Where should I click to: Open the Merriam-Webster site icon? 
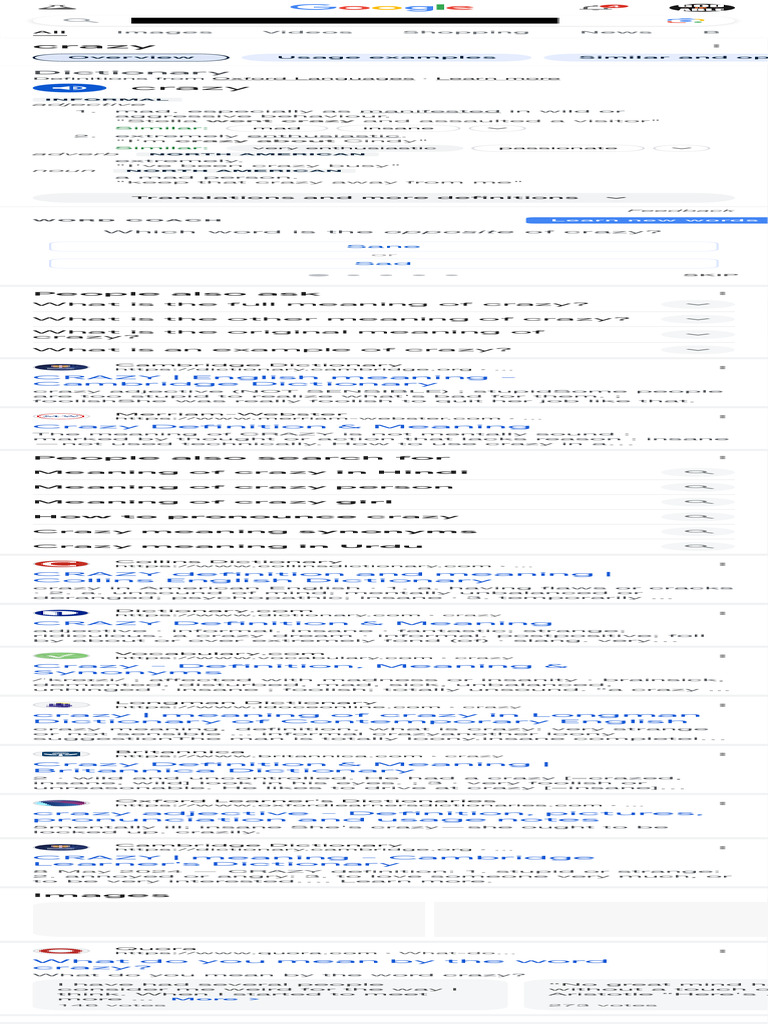point(61,416)
